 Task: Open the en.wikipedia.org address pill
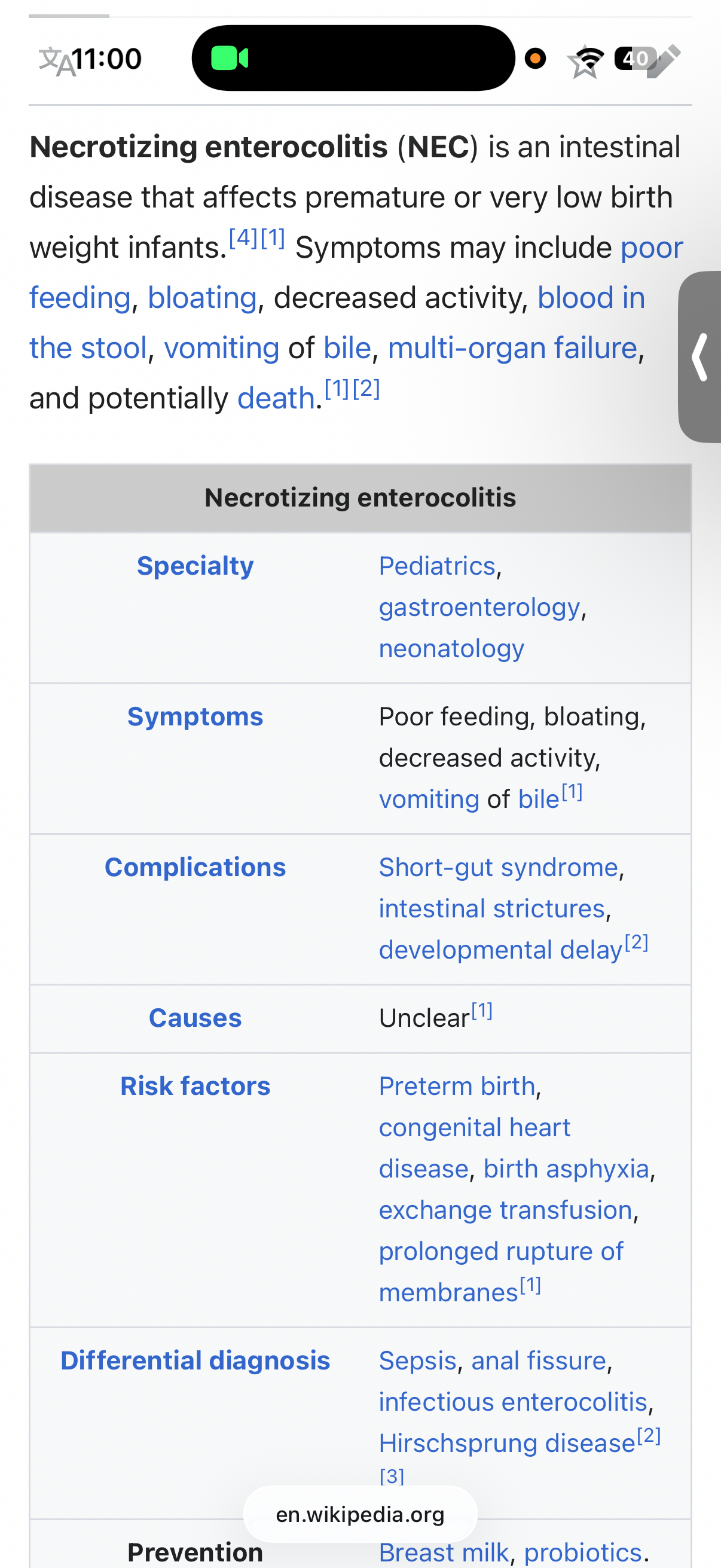[x=360, y=1514]
